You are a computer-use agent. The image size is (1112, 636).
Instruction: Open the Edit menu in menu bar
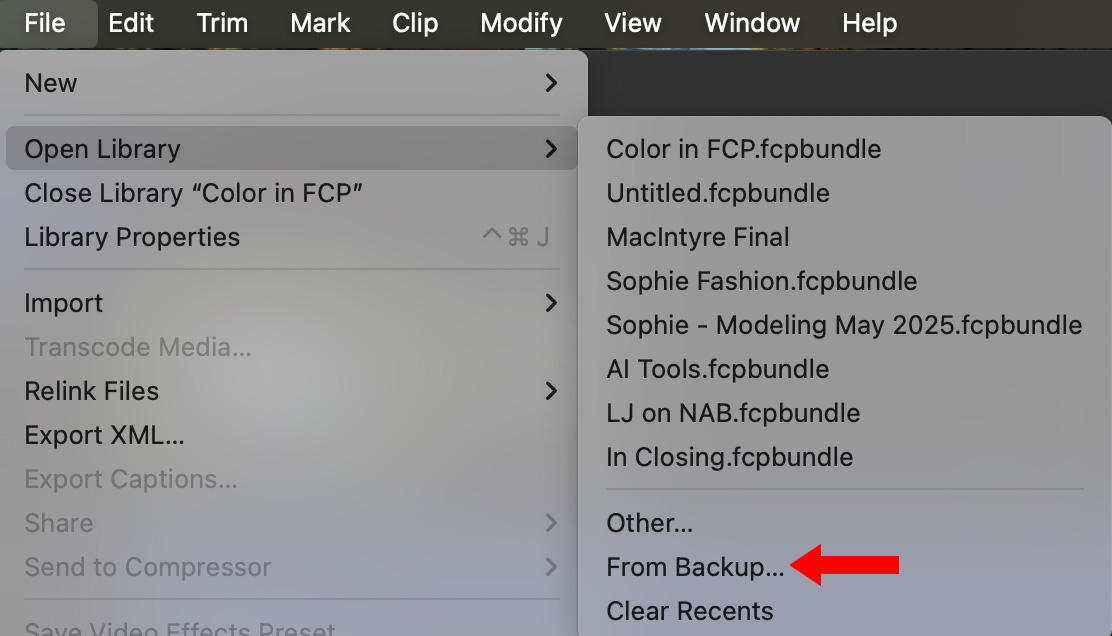tap(131, 23)
